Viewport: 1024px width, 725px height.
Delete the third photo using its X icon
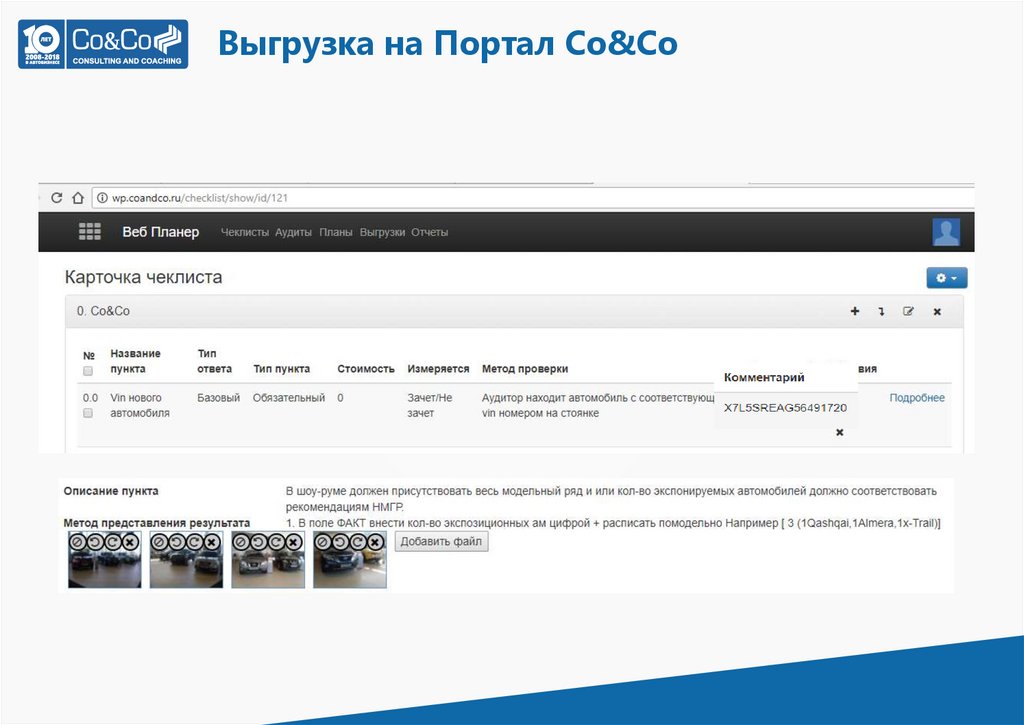pyautogui.click(x=292, y=542)
